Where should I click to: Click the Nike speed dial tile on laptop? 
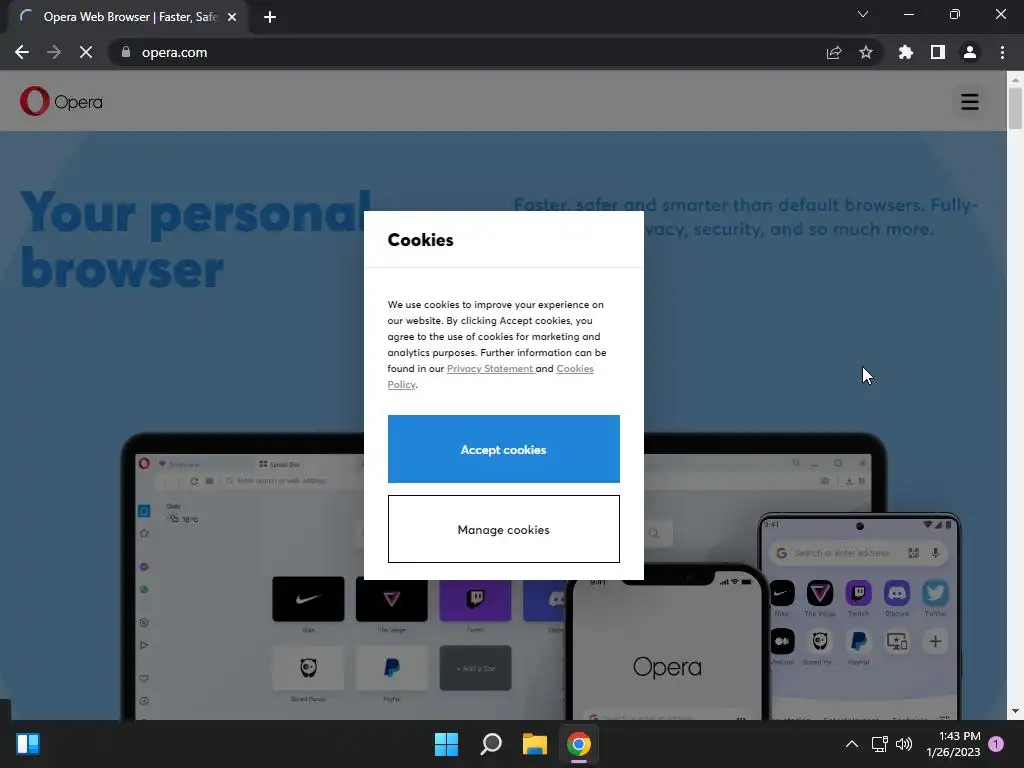pos(308,599)
